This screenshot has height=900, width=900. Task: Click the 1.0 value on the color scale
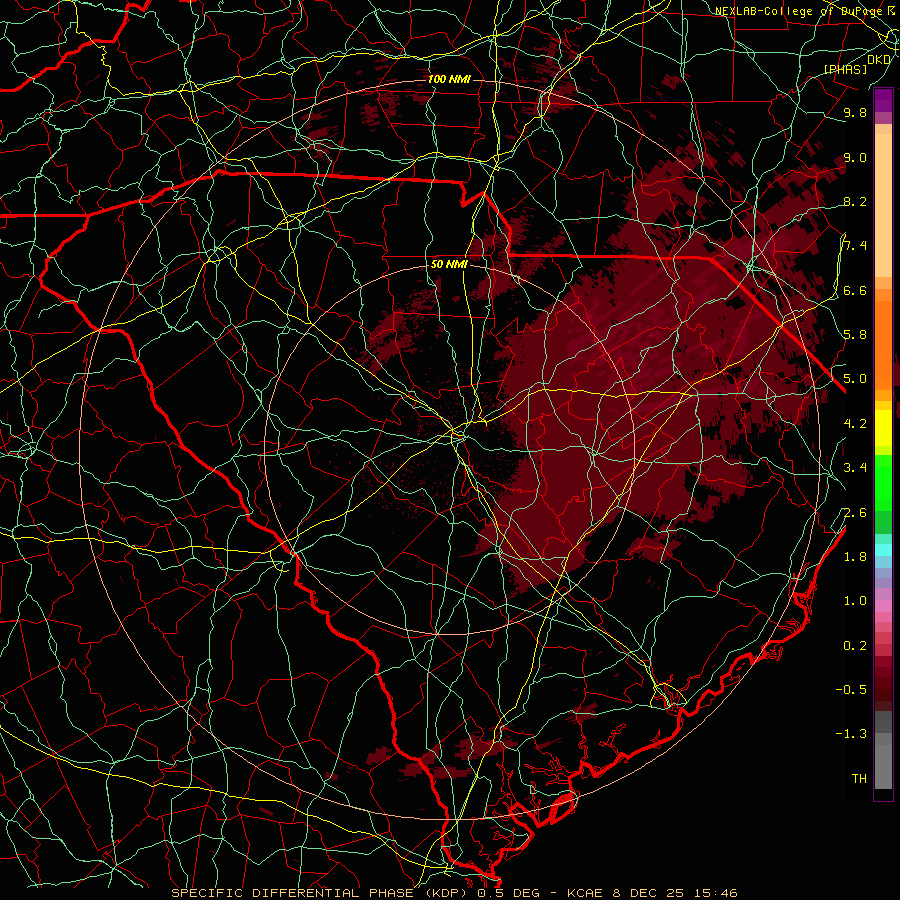855,600
